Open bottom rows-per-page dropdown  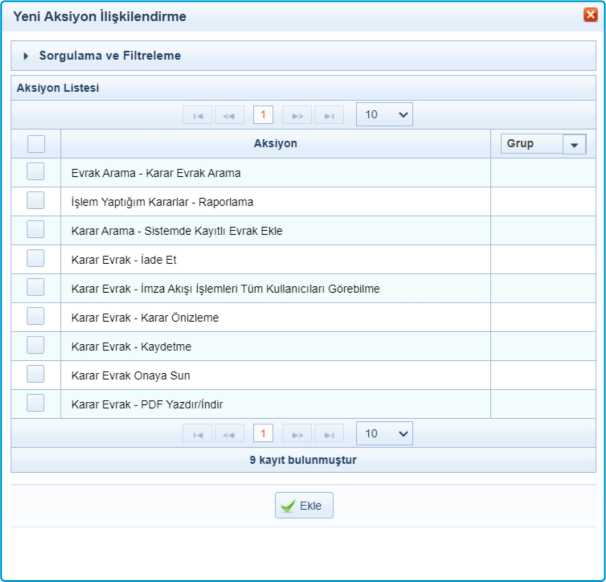tap(384, 434)
